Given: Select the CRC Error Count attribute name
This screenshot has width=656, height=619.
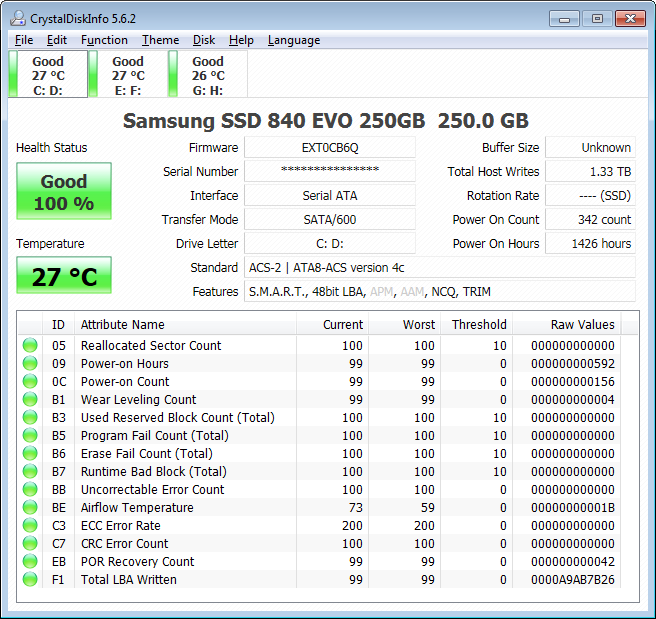Looking at the screenshot, I should pyautogui.click(x=124, y=543).
